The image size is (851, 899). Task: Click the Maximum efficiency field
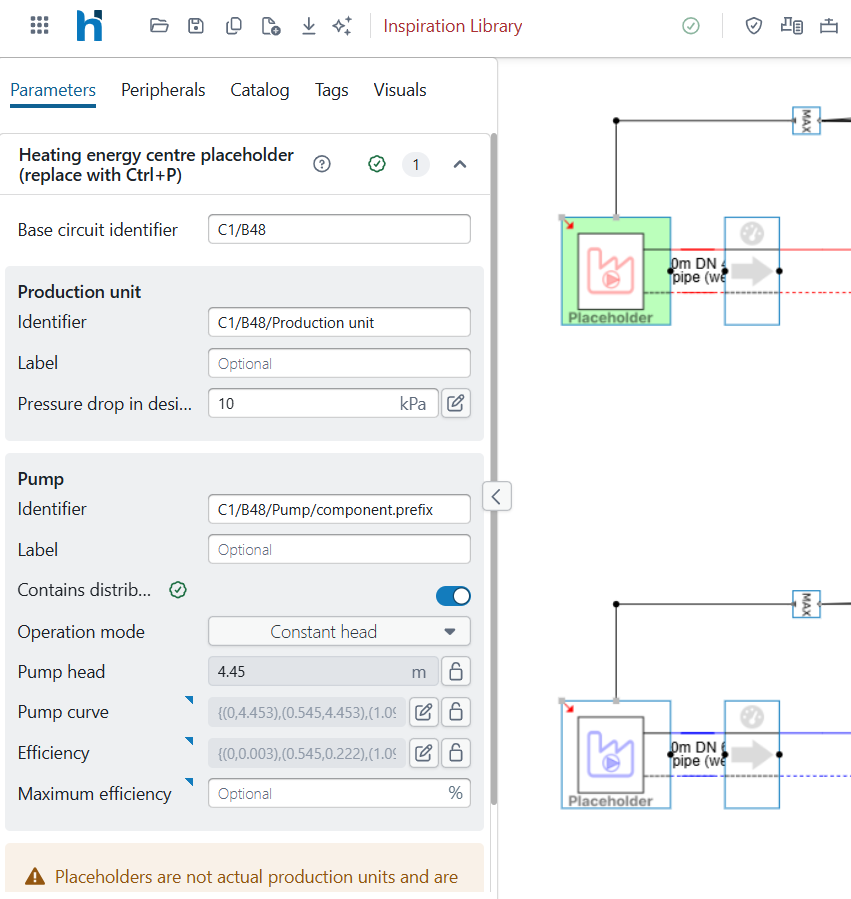point(339,793)
